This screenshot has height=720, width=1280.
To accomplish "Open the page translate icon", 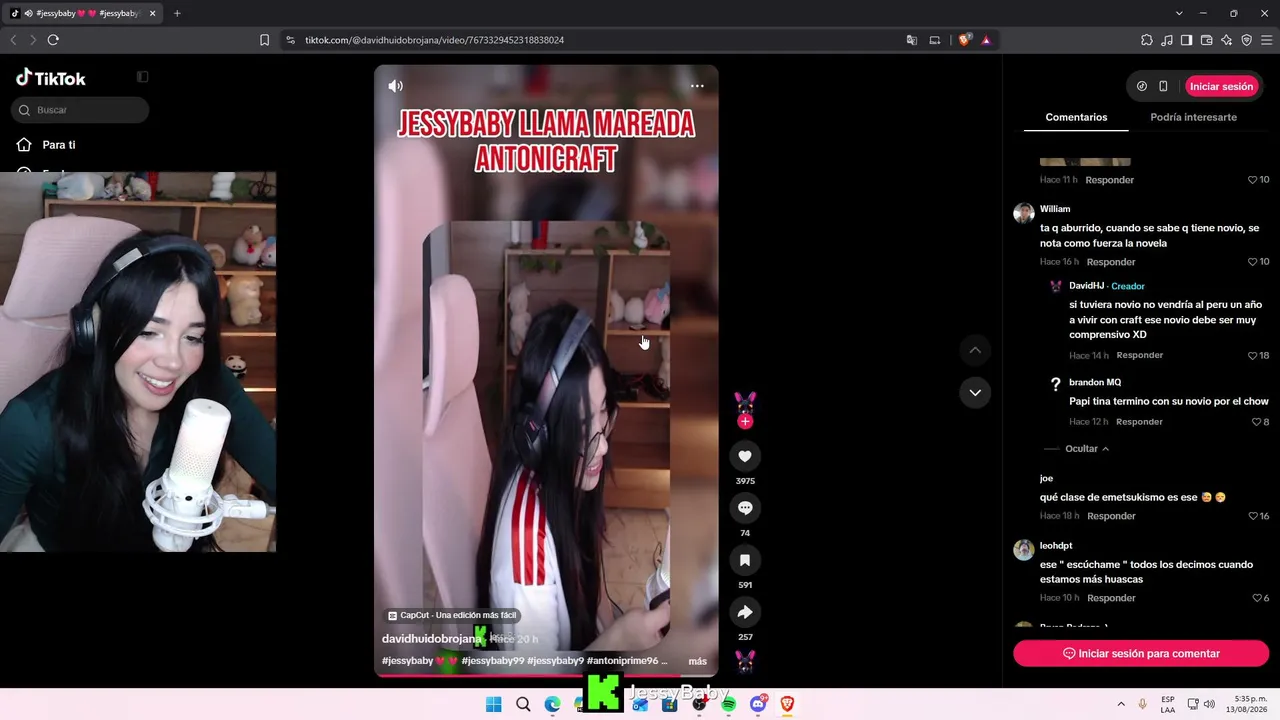I will click(x=911, y=40).
